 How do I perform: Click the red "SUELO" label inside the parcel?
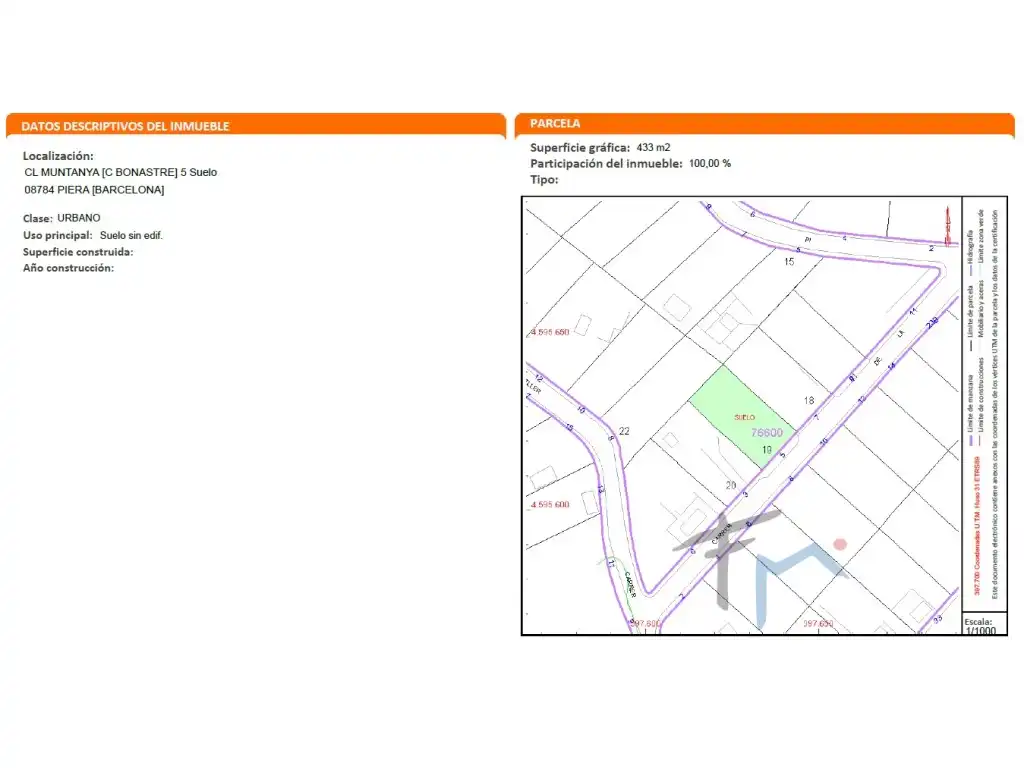coord(744,417)
